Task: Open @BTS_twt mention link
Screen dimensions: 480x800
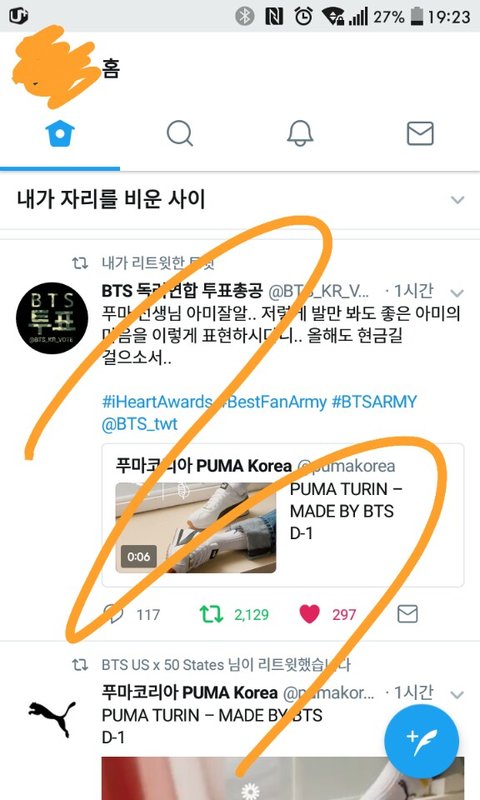Action: point(139,424)
